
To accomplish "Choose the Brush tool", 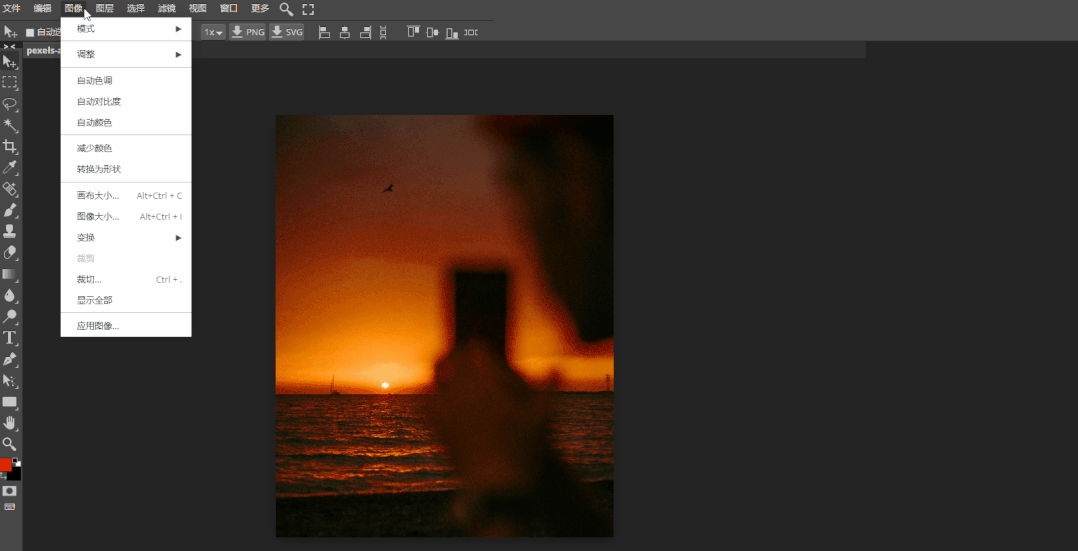I will coord(10,210).
